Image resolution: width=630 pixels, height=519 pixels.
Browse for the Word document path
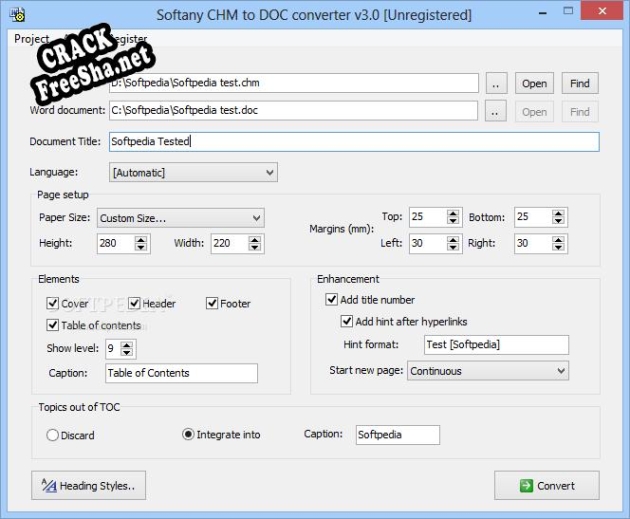pyautogui.click(x=496, y=112)
